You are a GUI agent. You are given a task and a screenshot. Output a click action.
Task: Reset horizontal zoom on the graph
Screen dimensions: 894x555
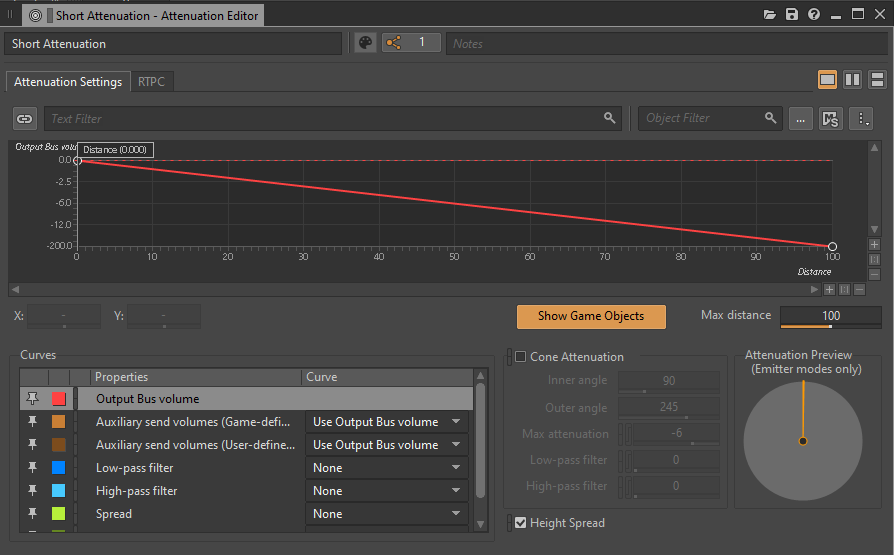coord(844,290)
